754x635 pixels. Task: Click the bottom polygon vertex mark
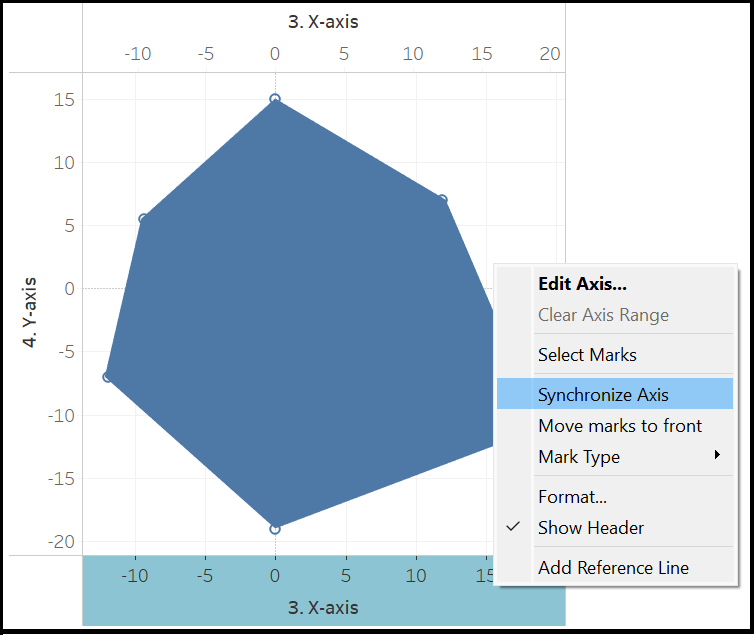[275, 528]
